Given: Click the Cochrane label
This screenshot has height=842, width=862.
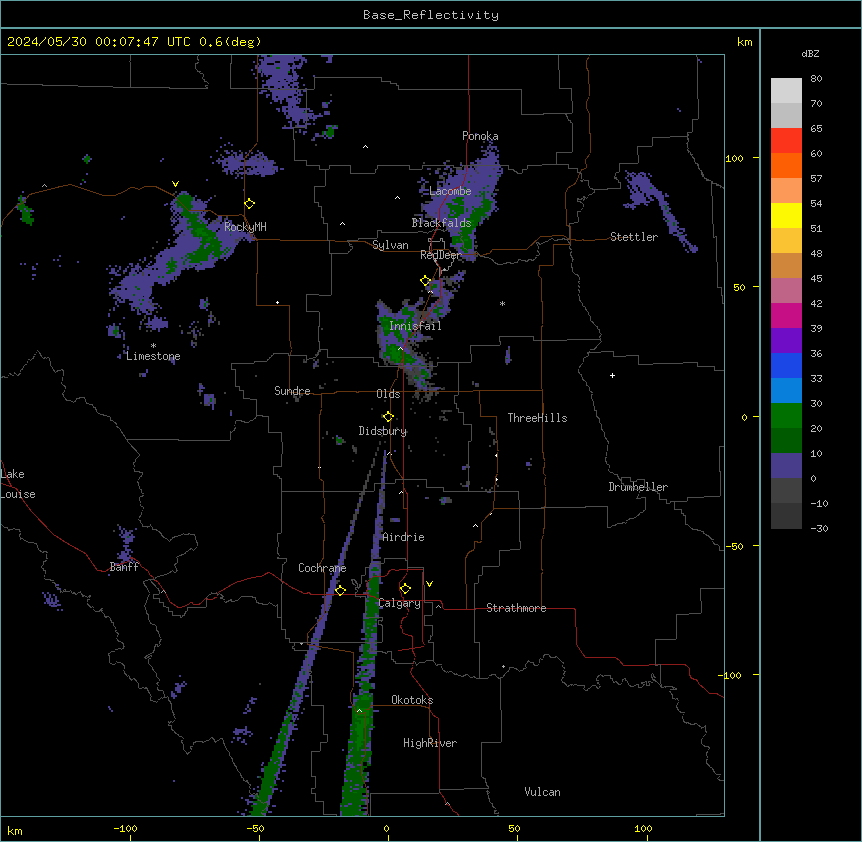Looking at the screenshot, I should pyautogui.click(x=322, y=568).
